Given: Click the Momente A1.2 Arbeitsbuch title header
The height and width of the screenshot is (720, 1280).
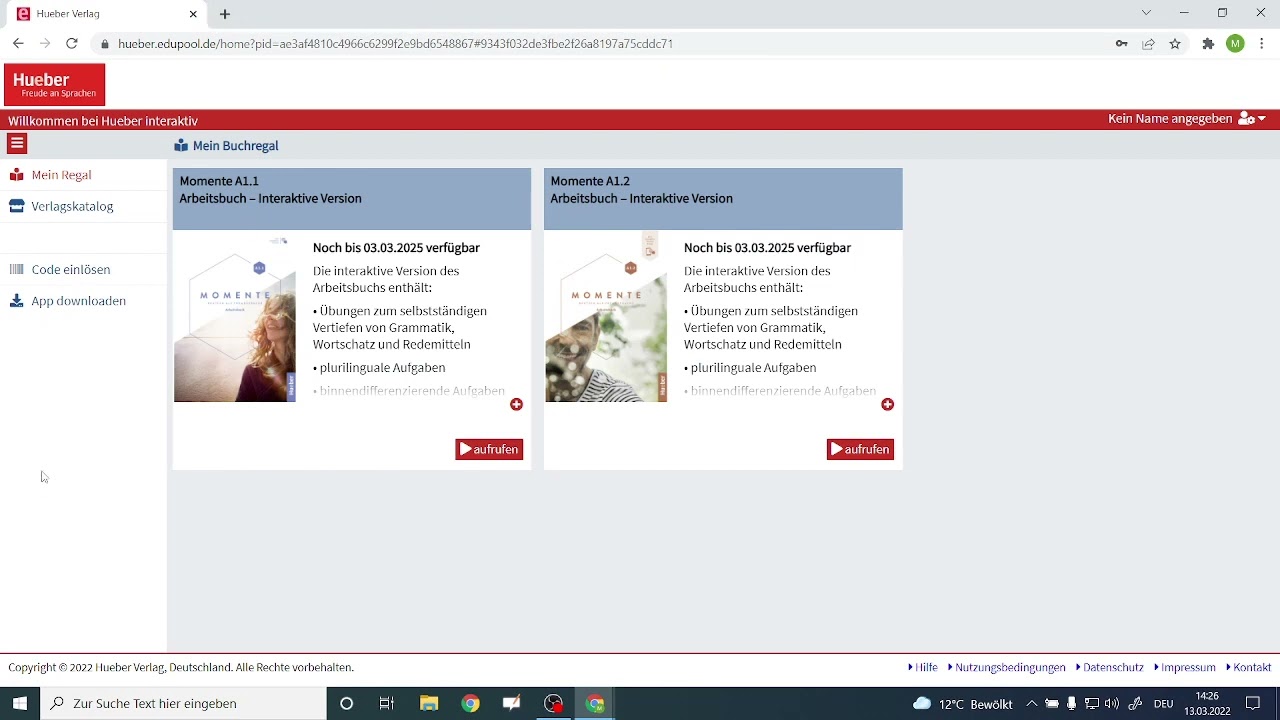Looking at the screenshot, I should [723, 199].
